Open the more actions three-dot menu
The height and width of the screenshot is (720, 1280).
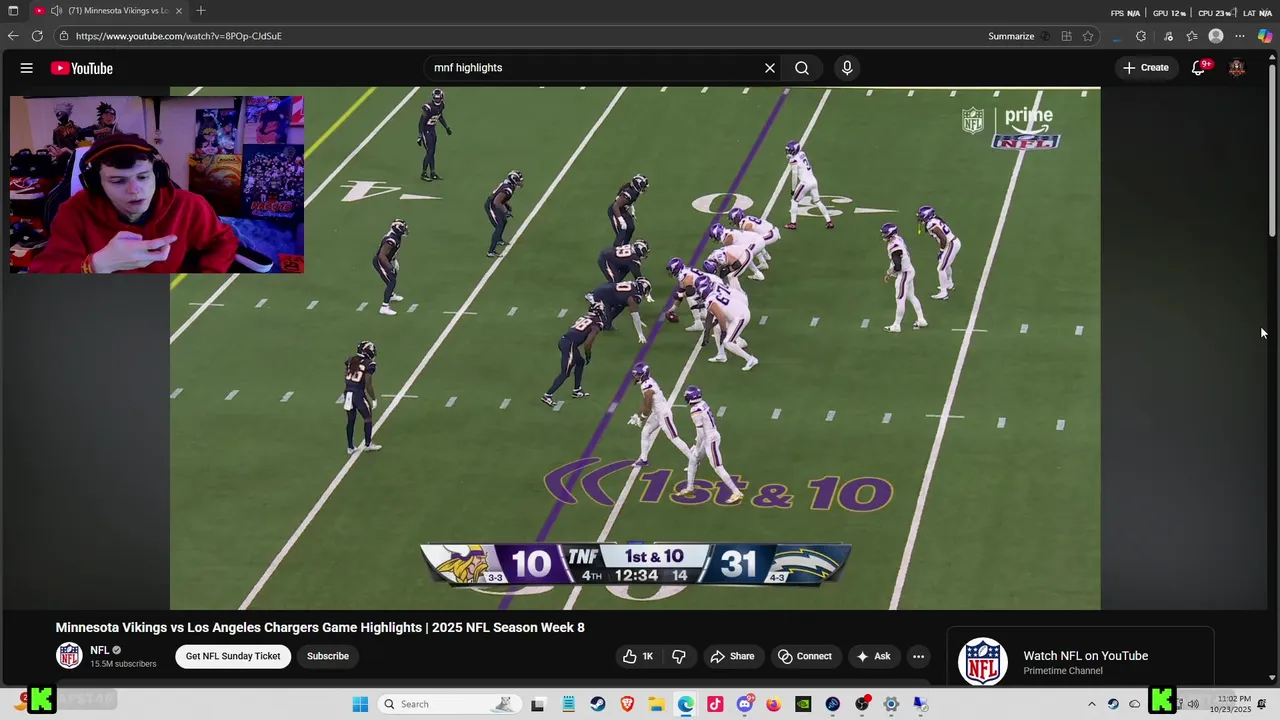(x=918, y=656)
